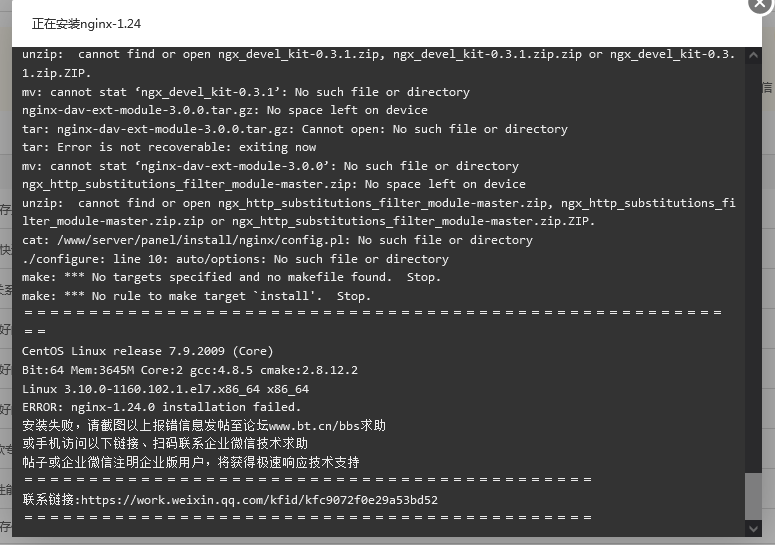Viewport: 775px width, 545px height.
Task: Click the mv cannot stat ngx_devel_kit-0.3.1 line
Action: tap(246, 92)
